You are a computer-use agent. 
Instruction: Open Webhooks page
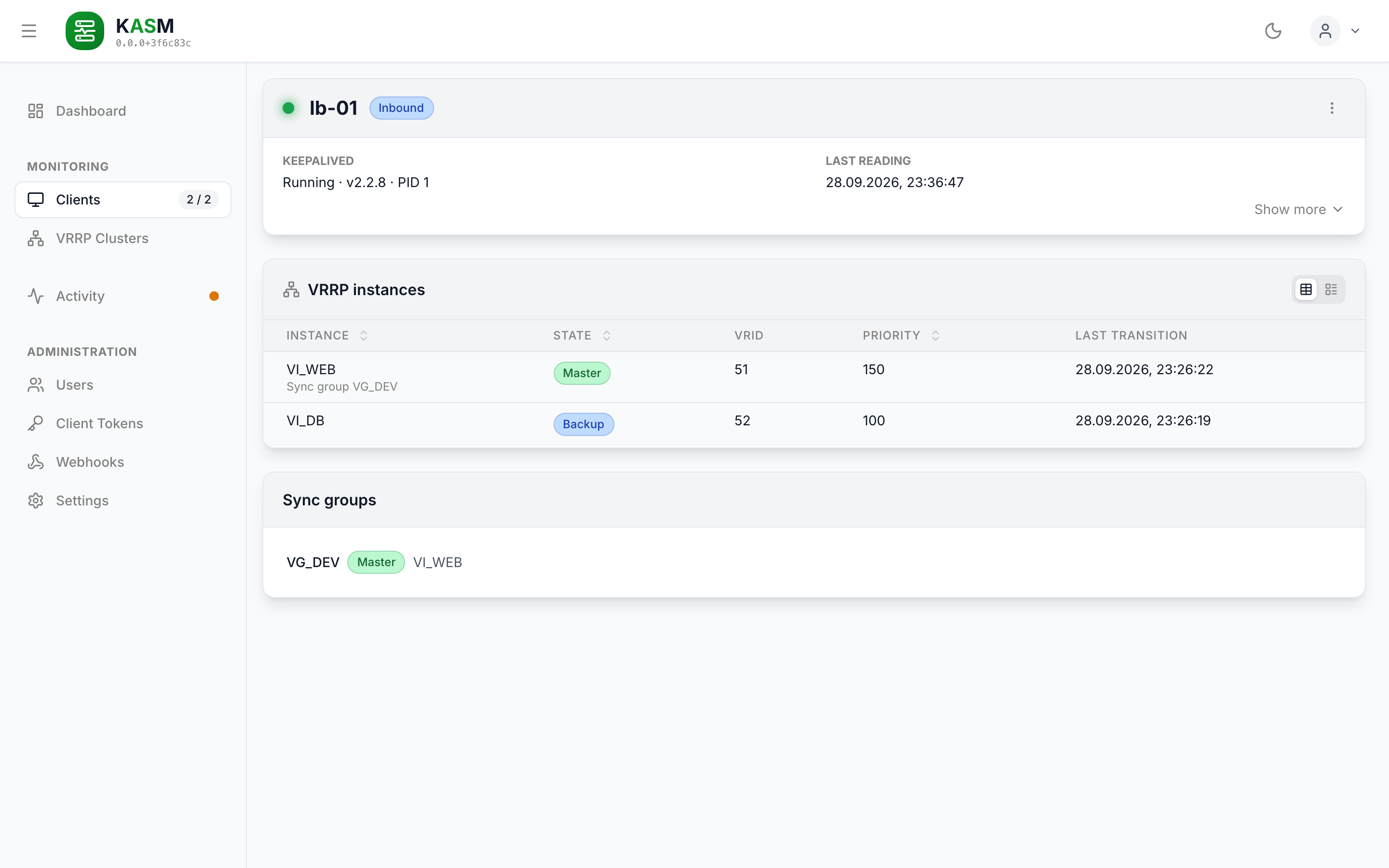point(123,462)
